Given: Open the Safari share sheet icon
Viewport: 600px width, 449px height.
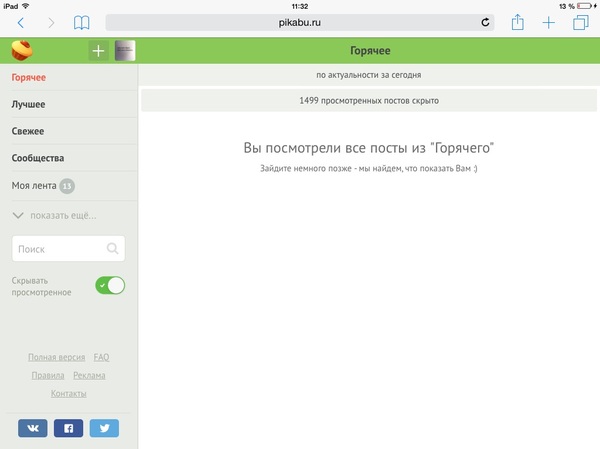Looking at the screenshot, I should 518,21.
